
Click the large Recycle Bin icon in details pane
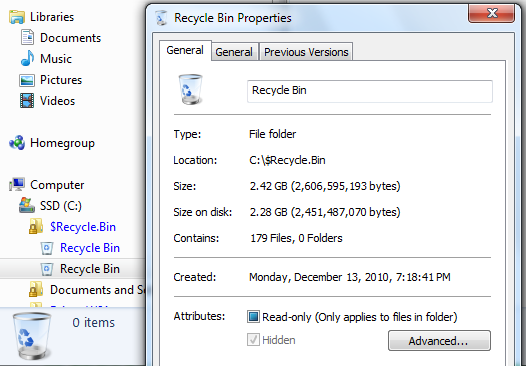tap(32, 336)
